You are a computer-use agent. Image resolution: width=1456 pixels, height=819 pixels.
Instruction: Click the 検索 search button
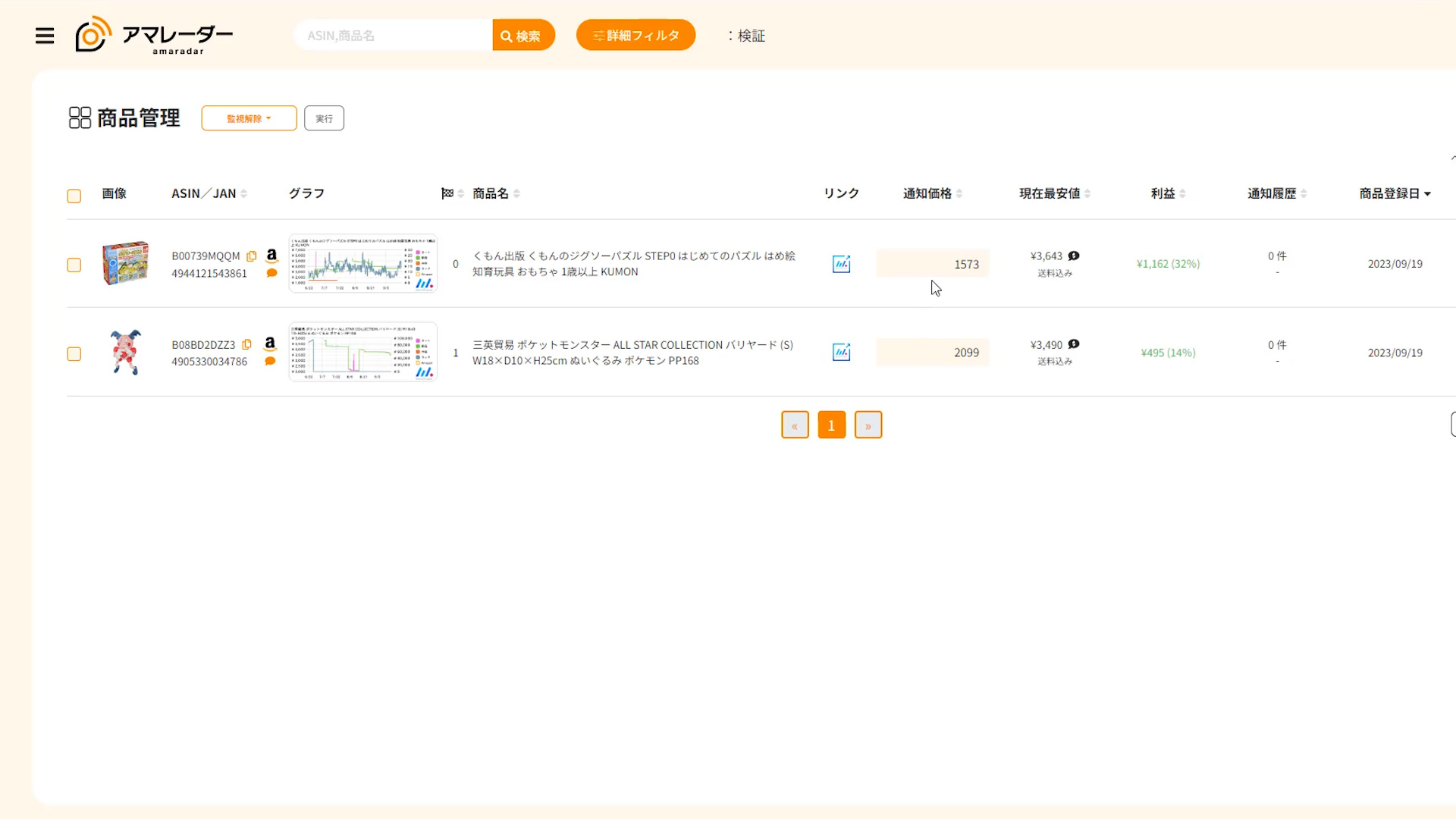pyautogui.click(x=523, y=36)
